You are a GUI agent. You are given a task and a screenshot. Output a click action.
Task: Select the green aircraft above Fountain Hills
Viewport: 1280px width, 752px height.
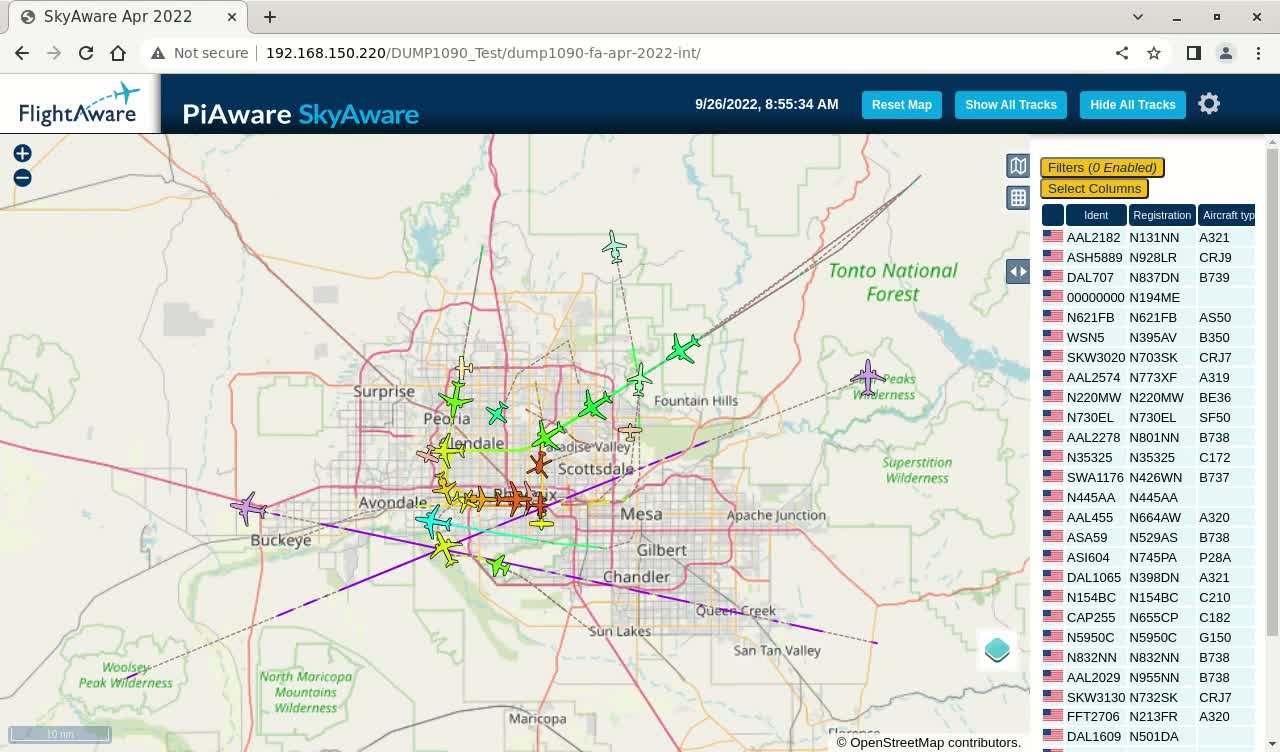click(x=683, y=349)
